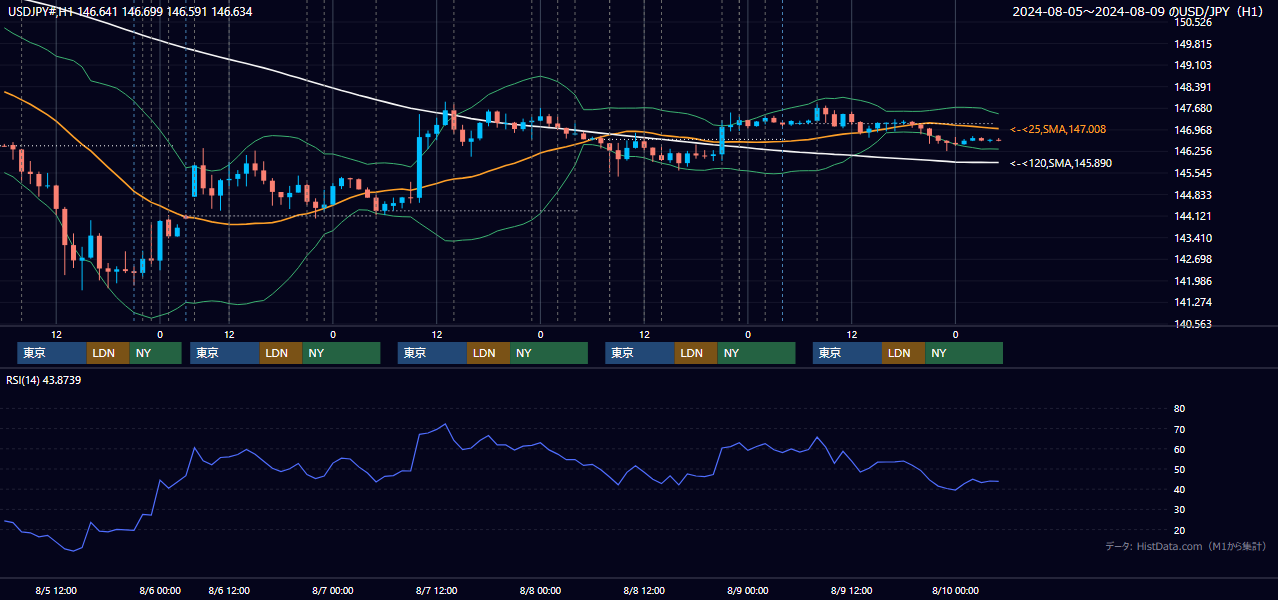
Task: Click the RSI(14) 43.8739 indicator label
Action: pyautogui.click(x=44, y=380)
